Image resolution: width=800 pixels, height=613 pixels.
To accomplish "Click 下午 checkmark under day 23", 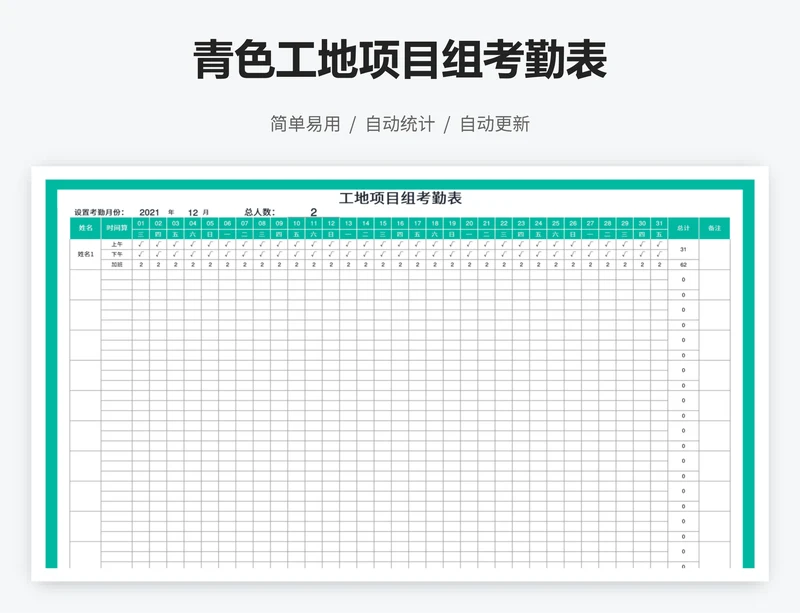I will coord(521,254).
